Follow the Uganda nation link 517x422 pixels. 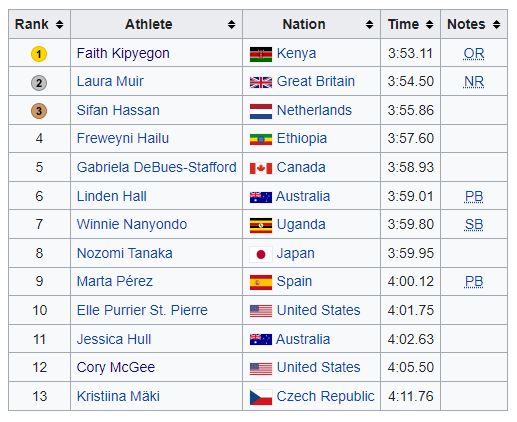[x=301, y=224]
